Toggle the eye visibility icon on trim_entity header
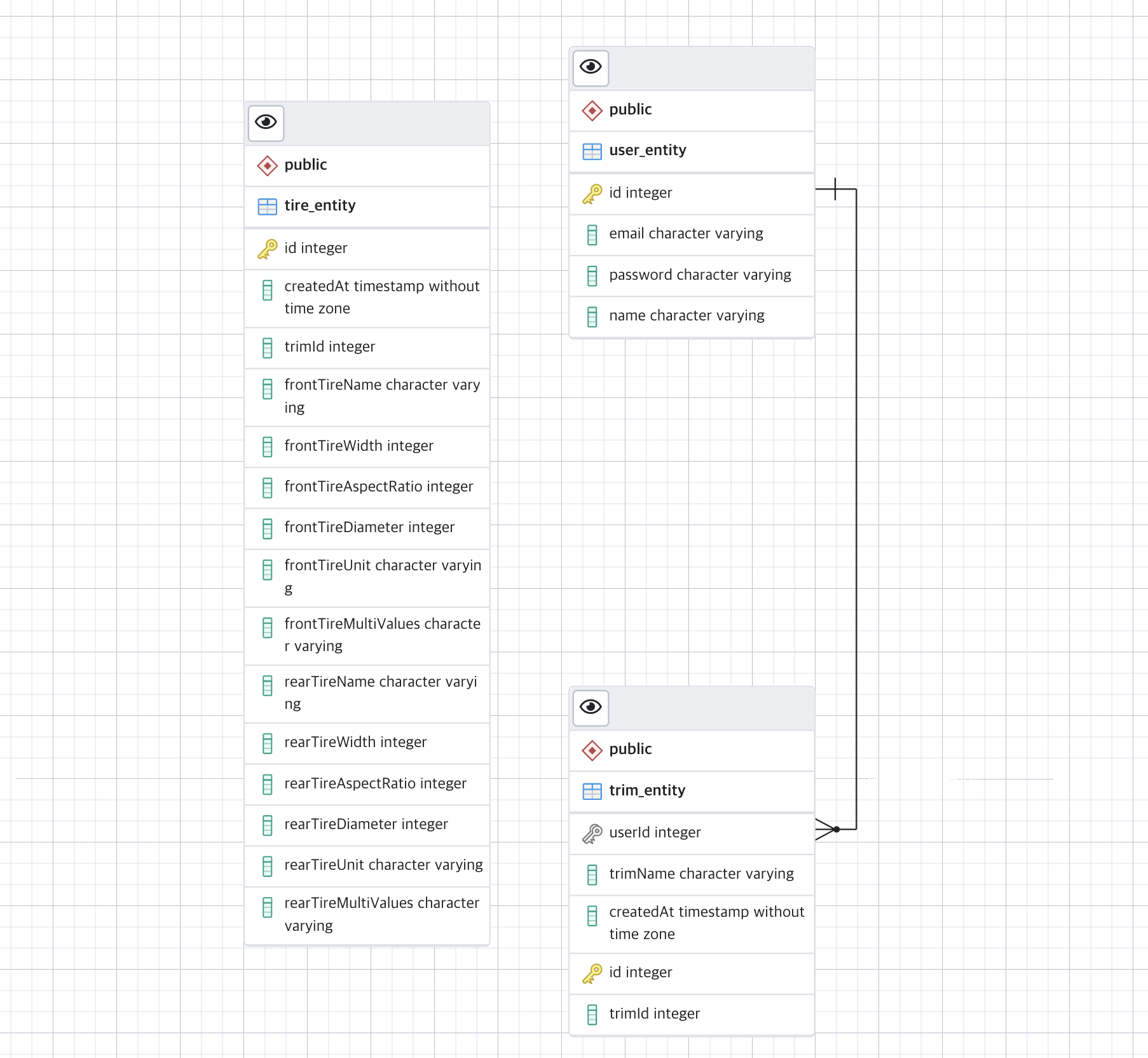The width and height of the screenshot is (1148, 1058). 591,708
